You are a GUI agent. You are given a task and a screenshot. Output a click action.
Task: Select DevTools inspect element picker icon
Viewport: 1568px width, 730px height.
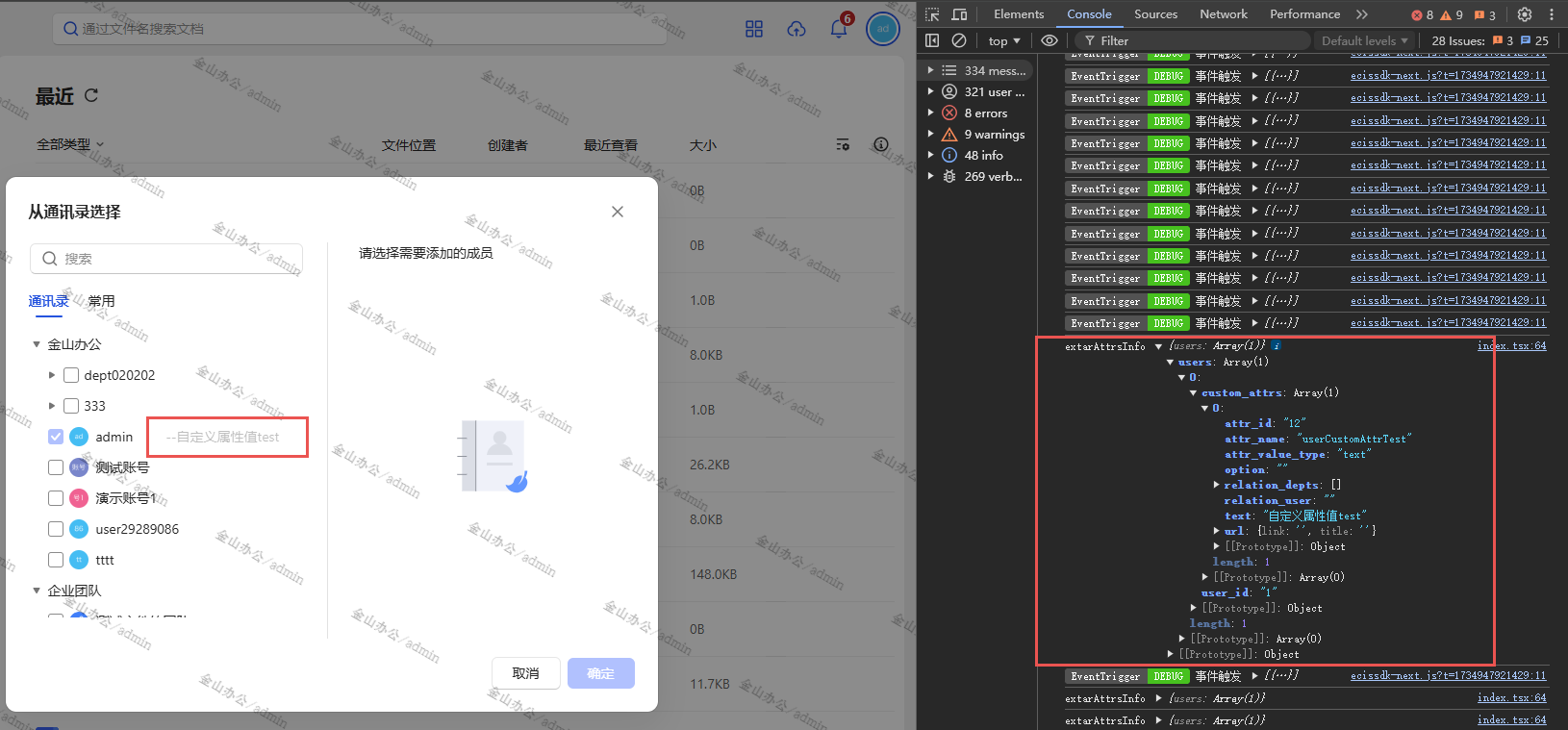(932, 14)
